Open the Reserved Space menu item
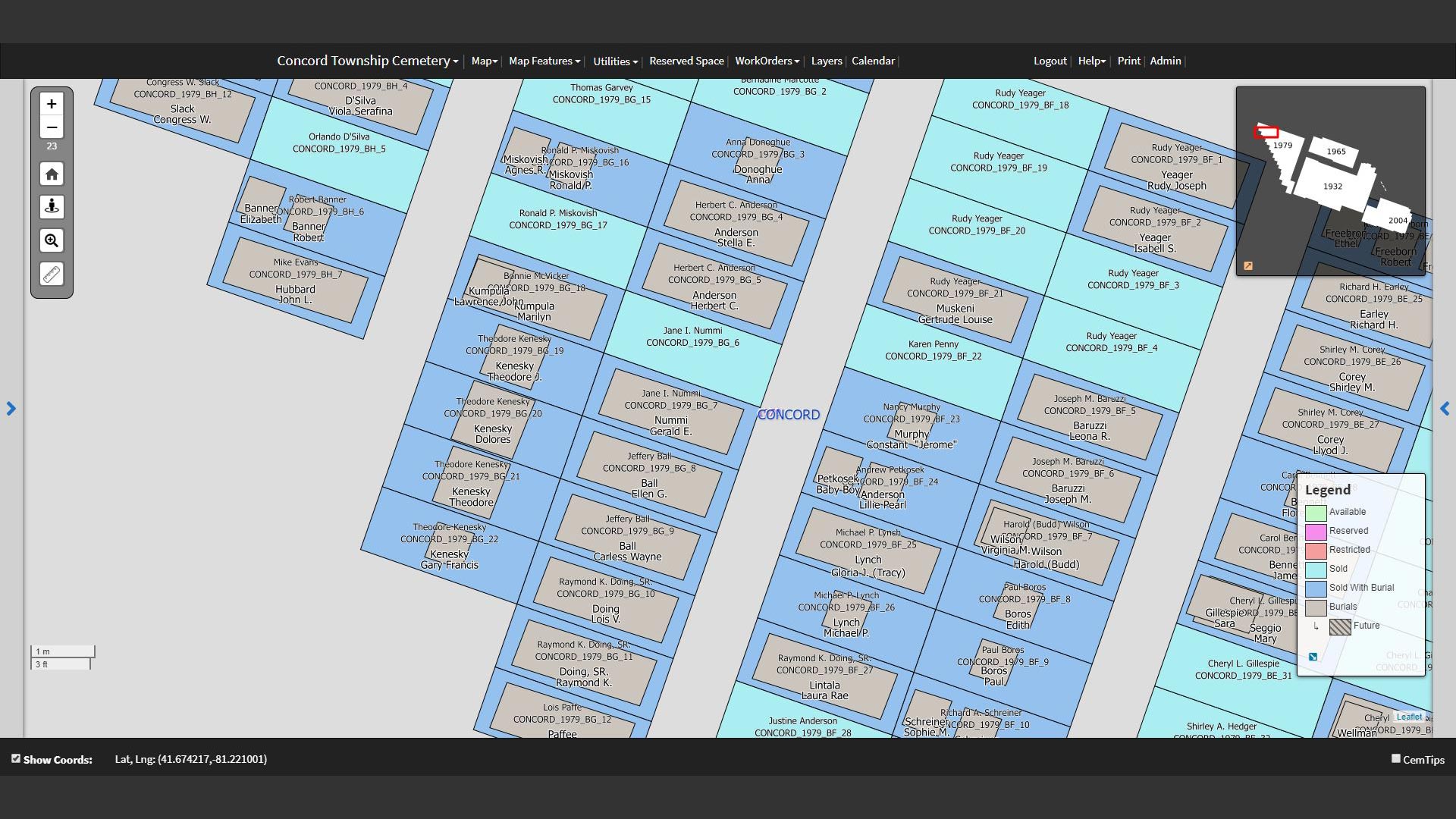Image resolution: width=1456 pixels, height=819 pixels. click(686, 61)
